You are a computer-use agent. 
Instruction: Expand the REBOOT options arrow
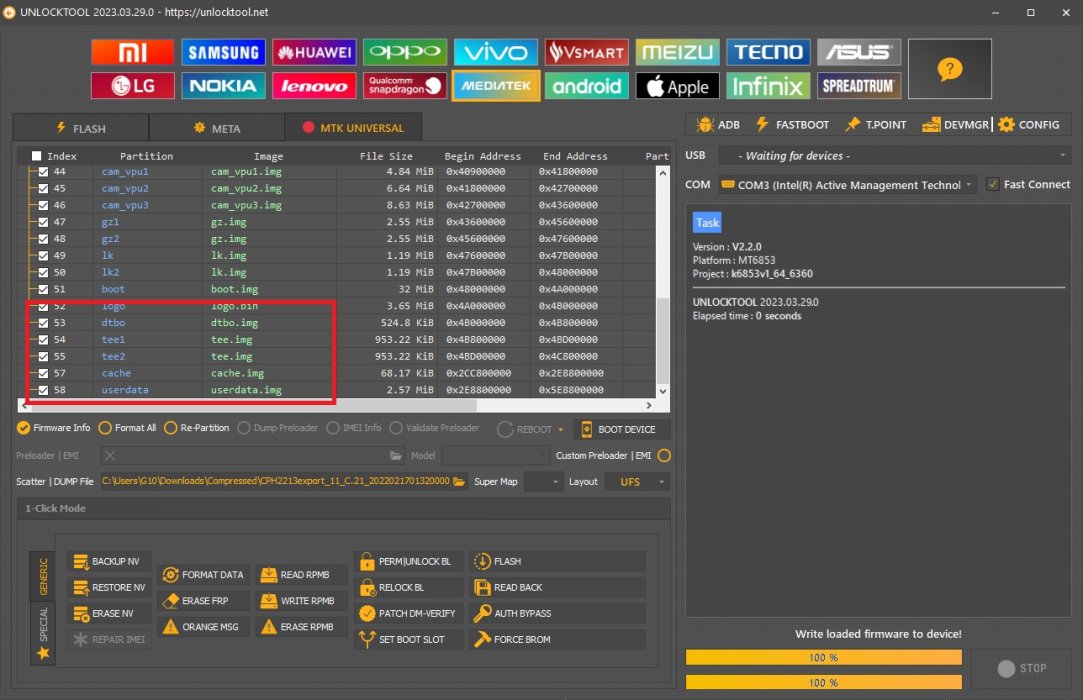click(561, 430)
